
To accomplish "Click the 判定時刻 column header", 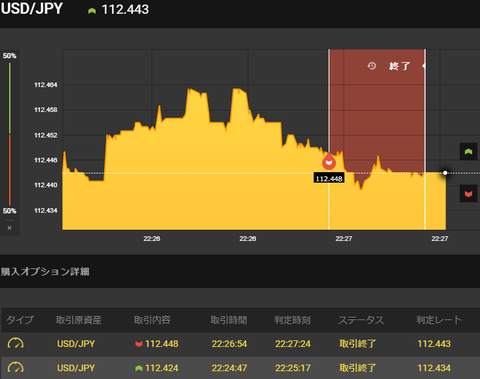I will (x=292, y=320).
